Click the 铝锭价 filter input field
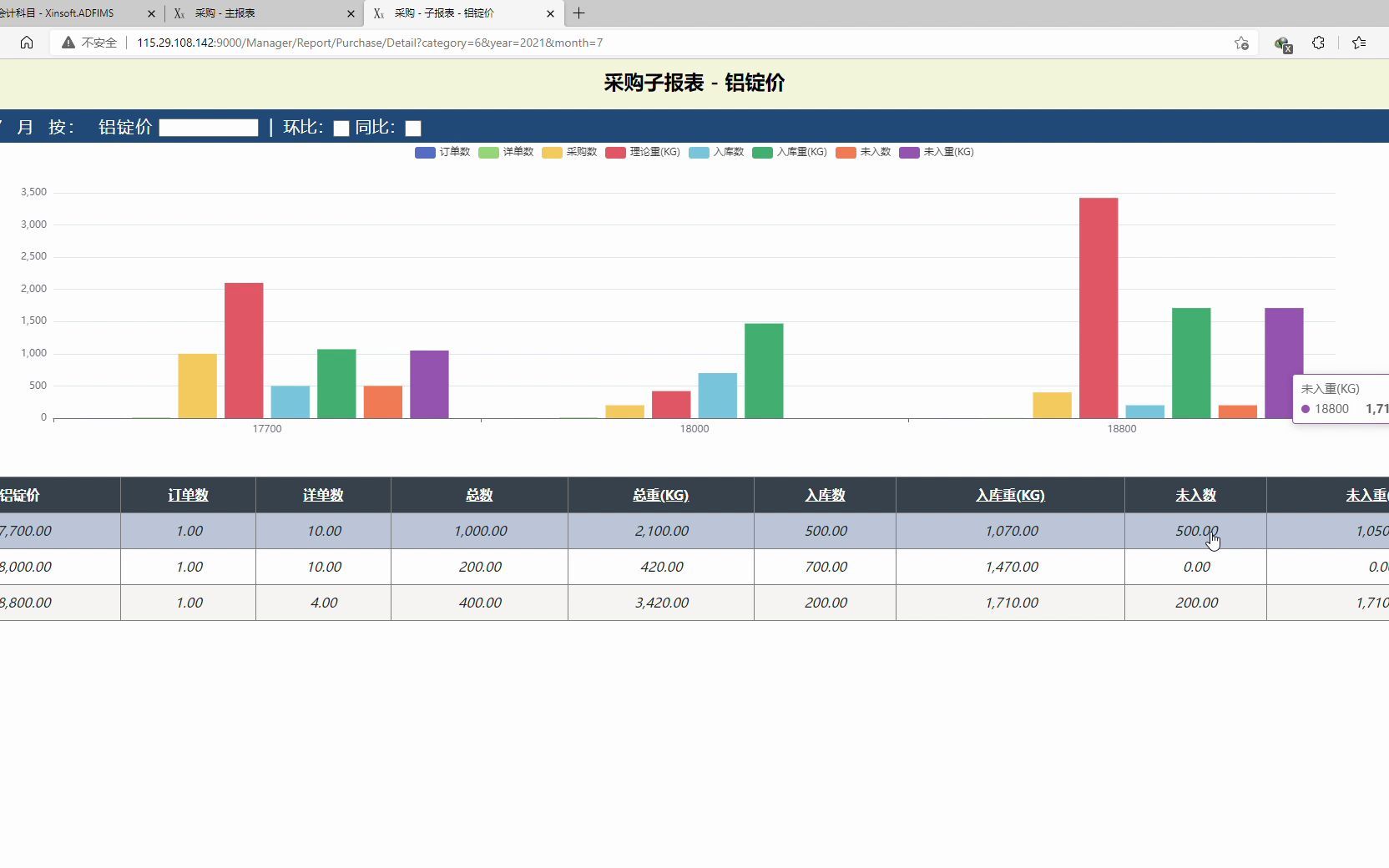 point(209,128)
